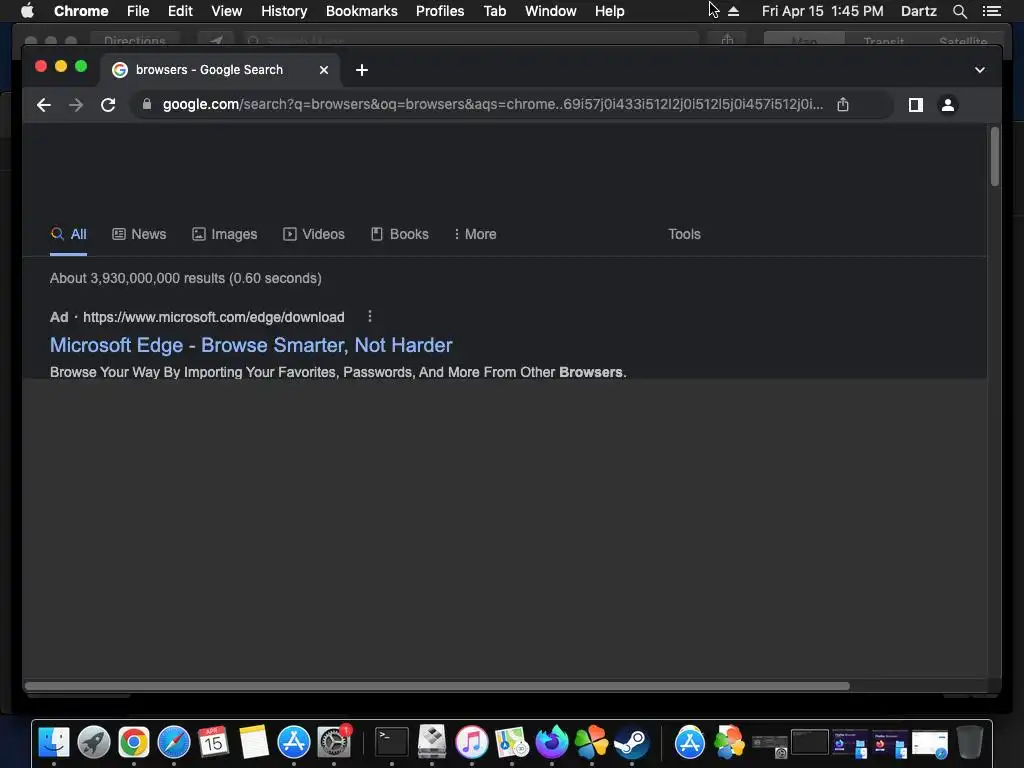Open Notification Center from the menu bar
This screenshot has width=1024, height=768.
coord(992,11)
